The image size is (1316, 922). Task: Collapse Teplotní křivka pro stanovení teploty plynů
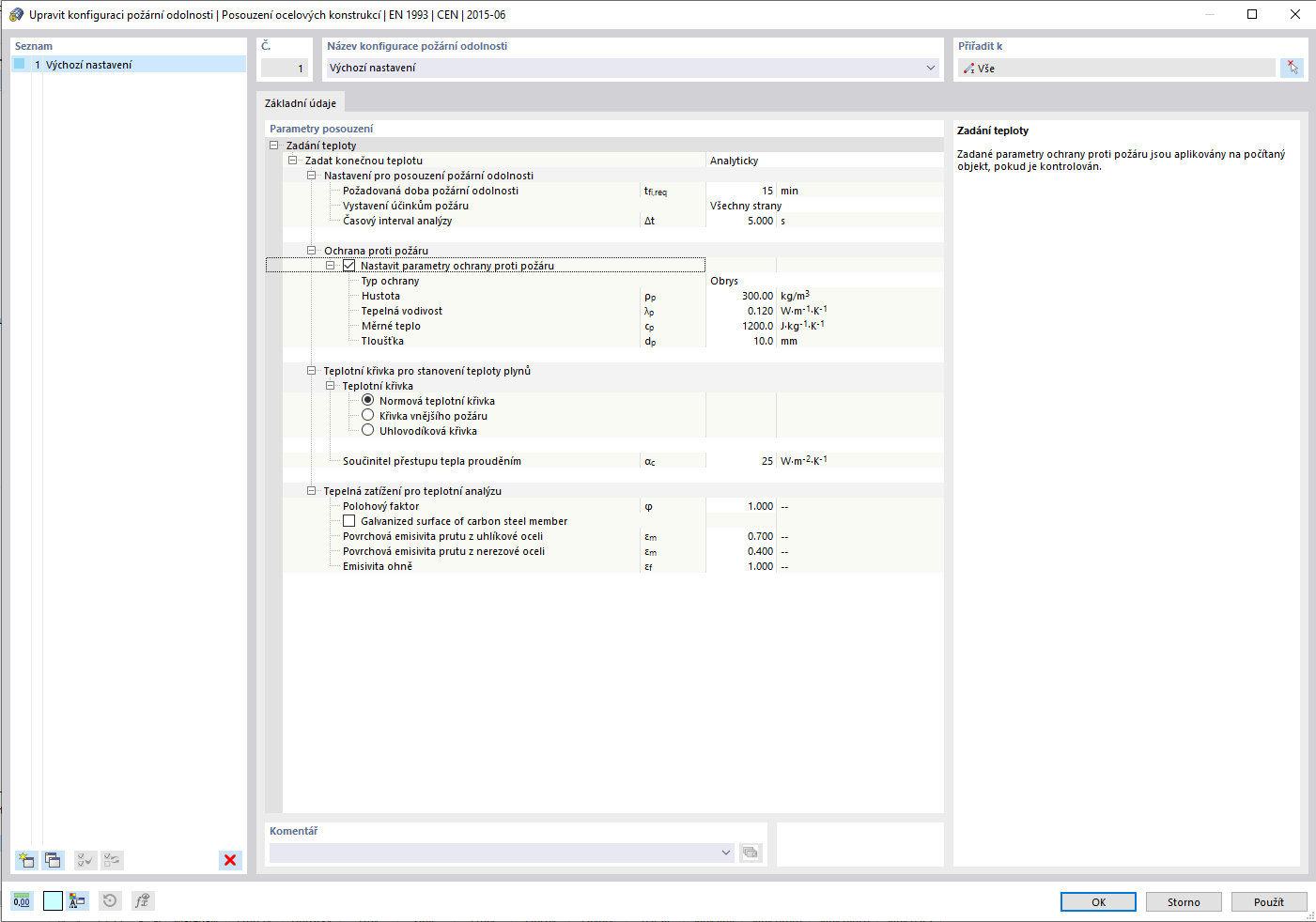coord(312,371)
